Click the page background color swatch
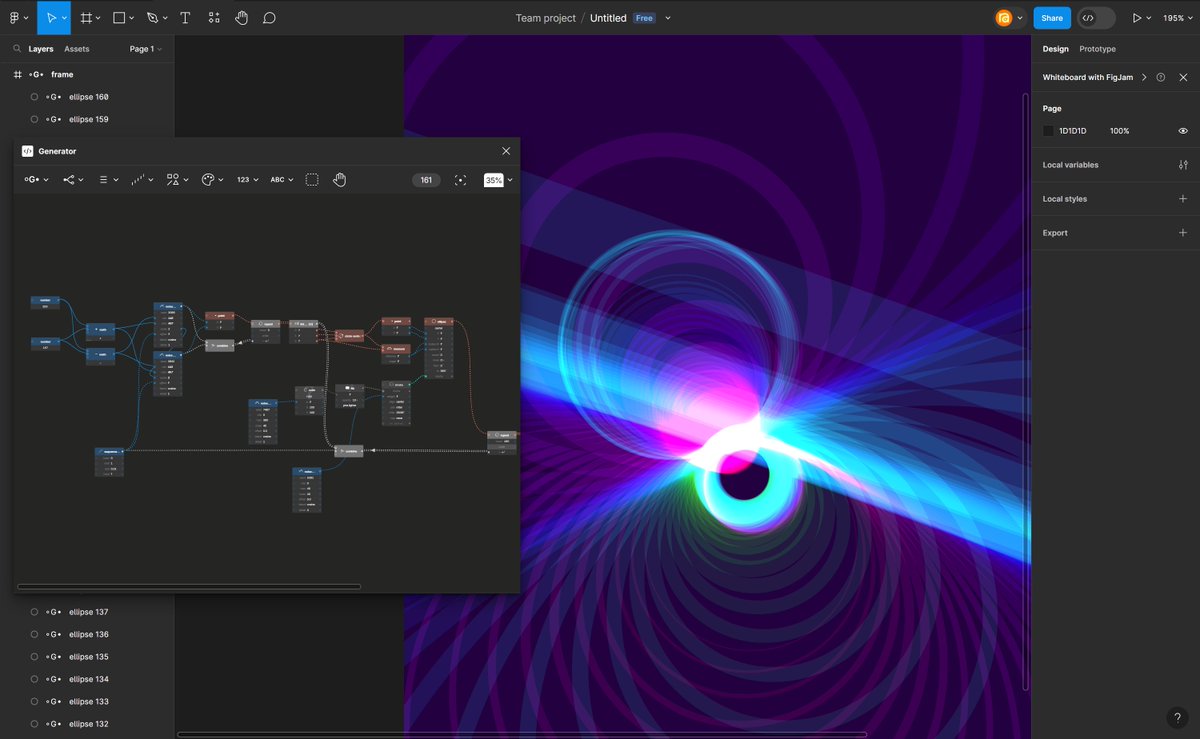Viewport: 1200px width, 739px height. 1048,131
